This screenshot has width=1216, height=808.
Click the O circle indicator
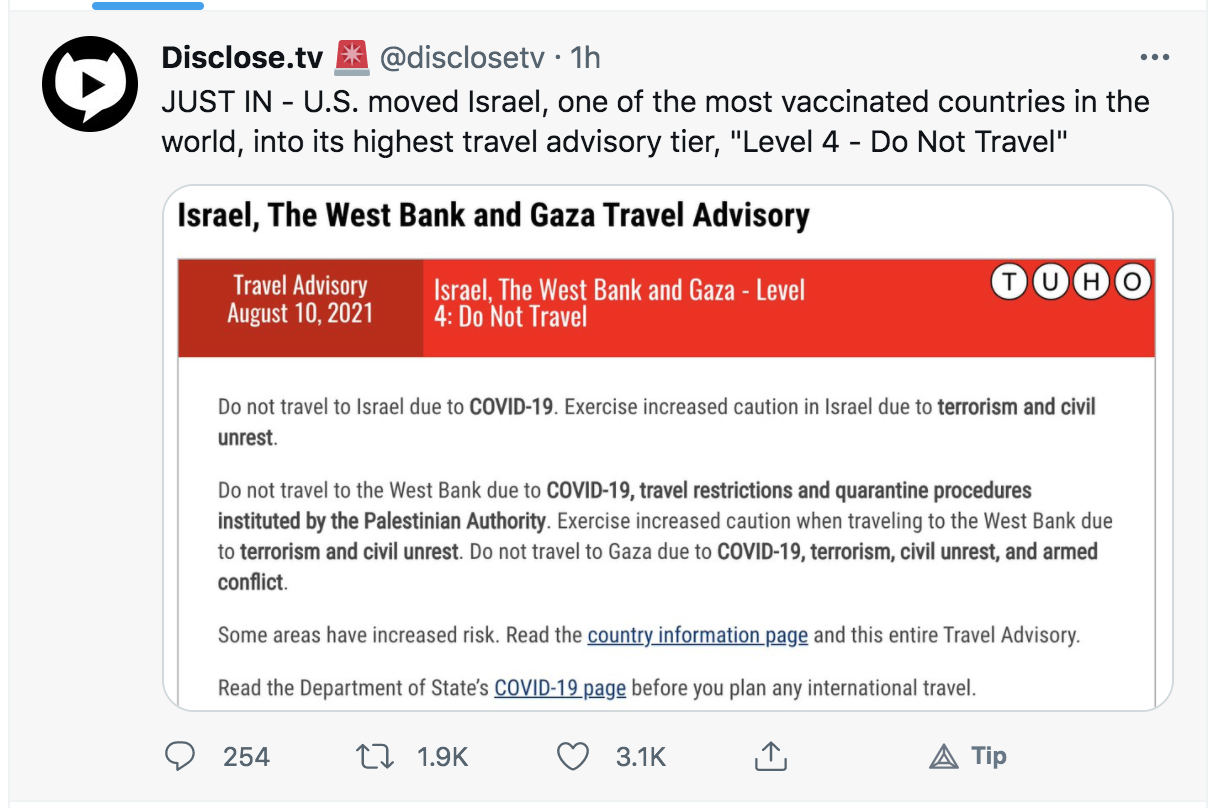[x=1132, y=283]
